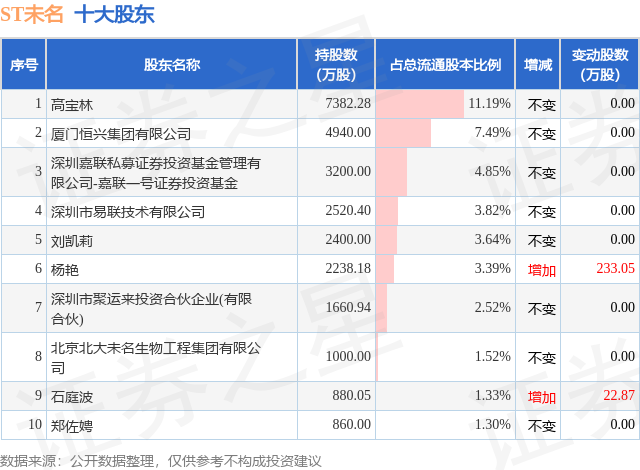Screen dimensions: 640x470
Task: Click the 变动股数(万股) column header
Action: coord(600,64)
